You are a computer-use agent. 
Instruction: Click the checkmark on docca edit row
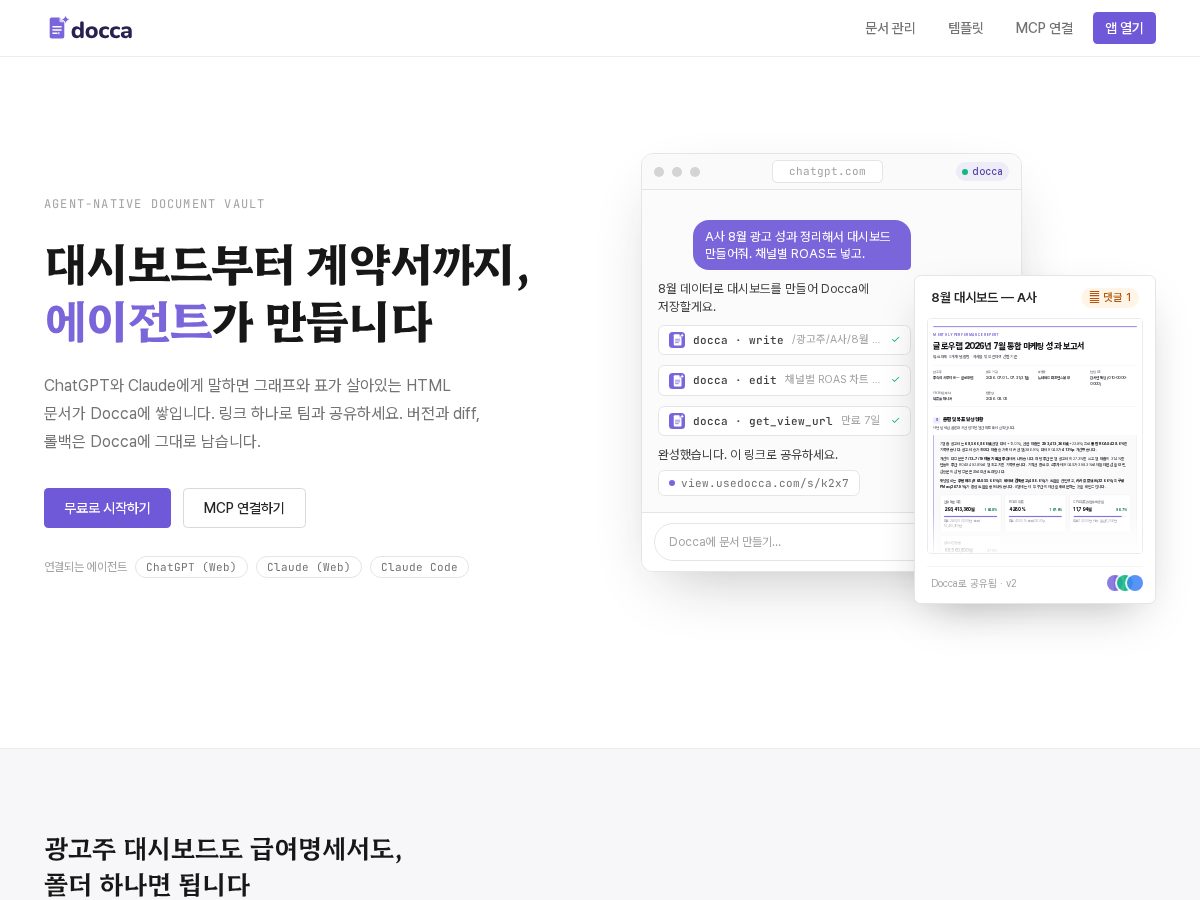pyautogui.click(x=895, y=380)
